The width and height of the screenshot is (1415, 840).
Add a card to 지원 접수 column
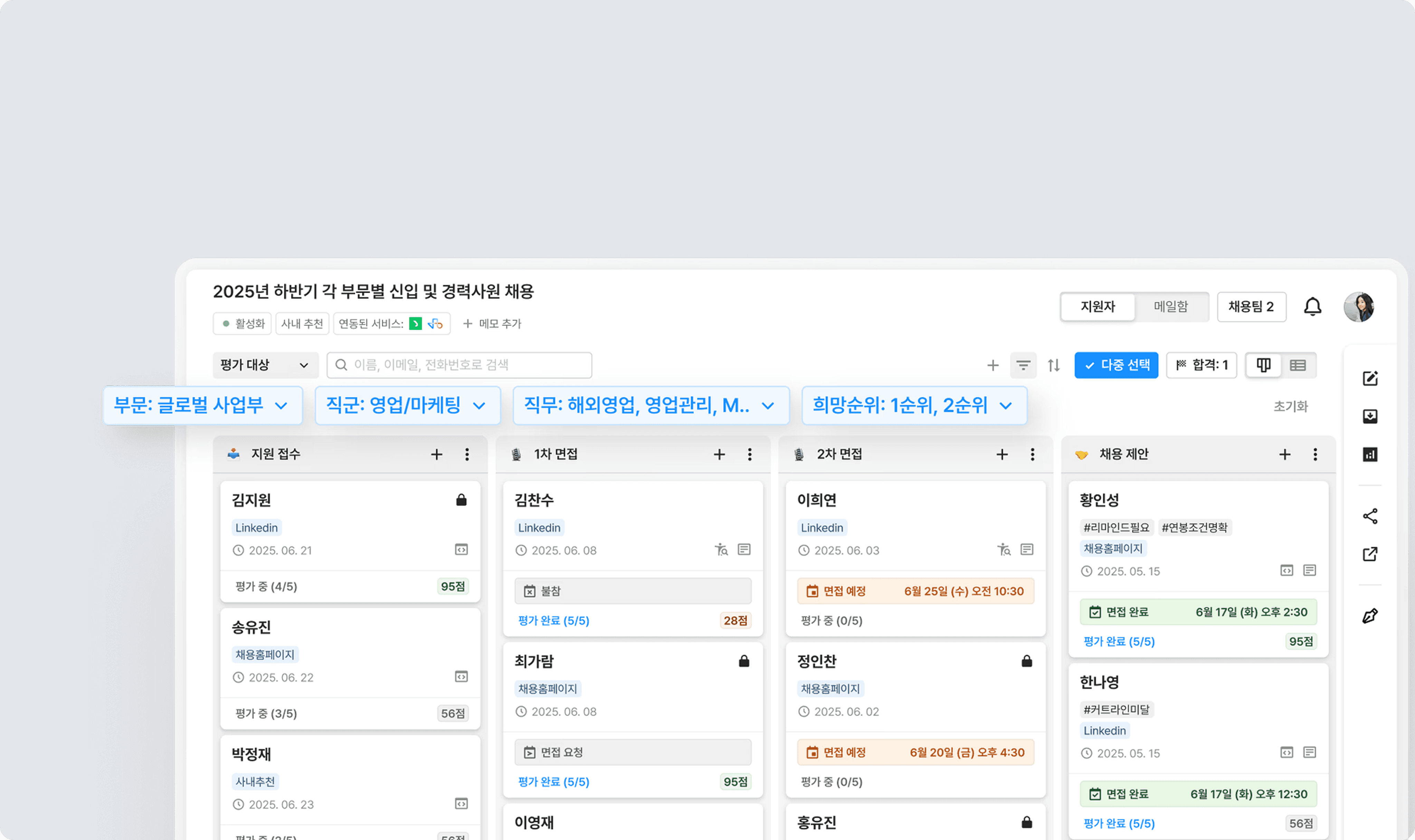pyautogui.click(x=436, y=454)
